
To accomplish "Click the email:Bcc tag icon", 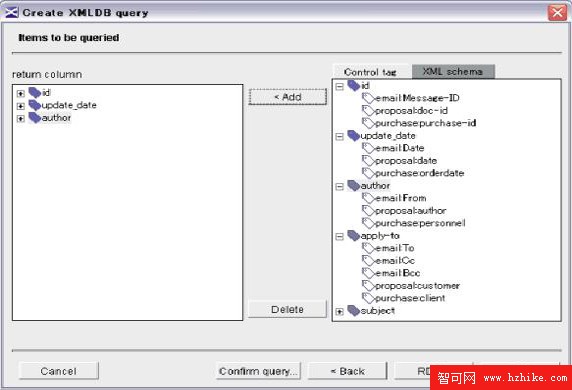I will pyautogui.click(x=368, y=273).
